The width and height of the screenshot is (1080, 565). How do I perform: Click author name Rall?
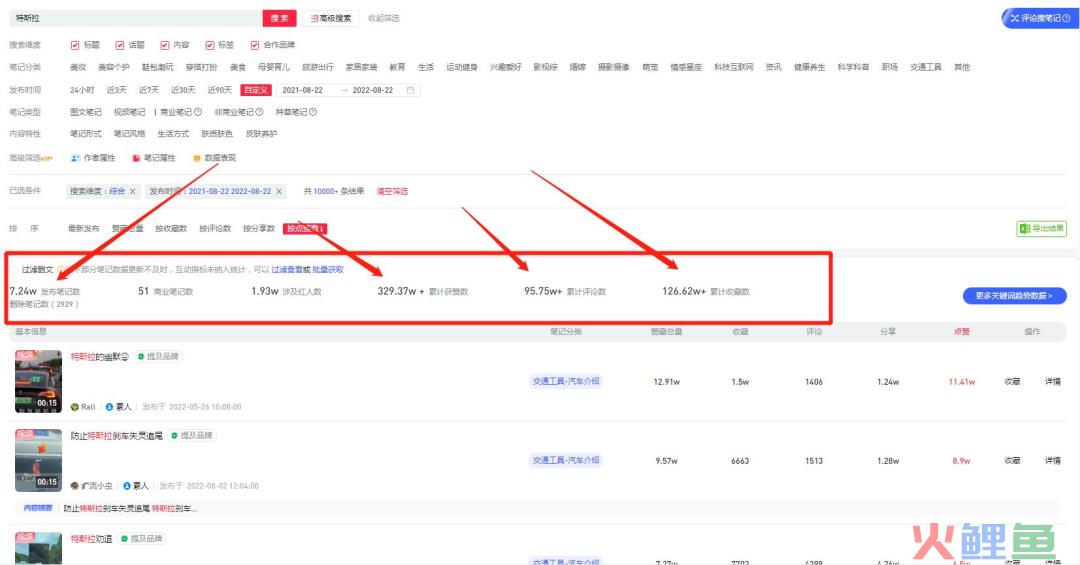pos(88,407)
